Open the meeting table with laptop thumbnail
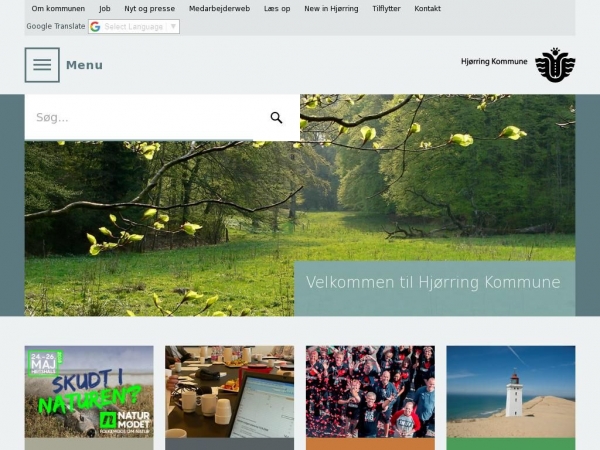This screenshot has width=600, height=450. coord(229,392)
